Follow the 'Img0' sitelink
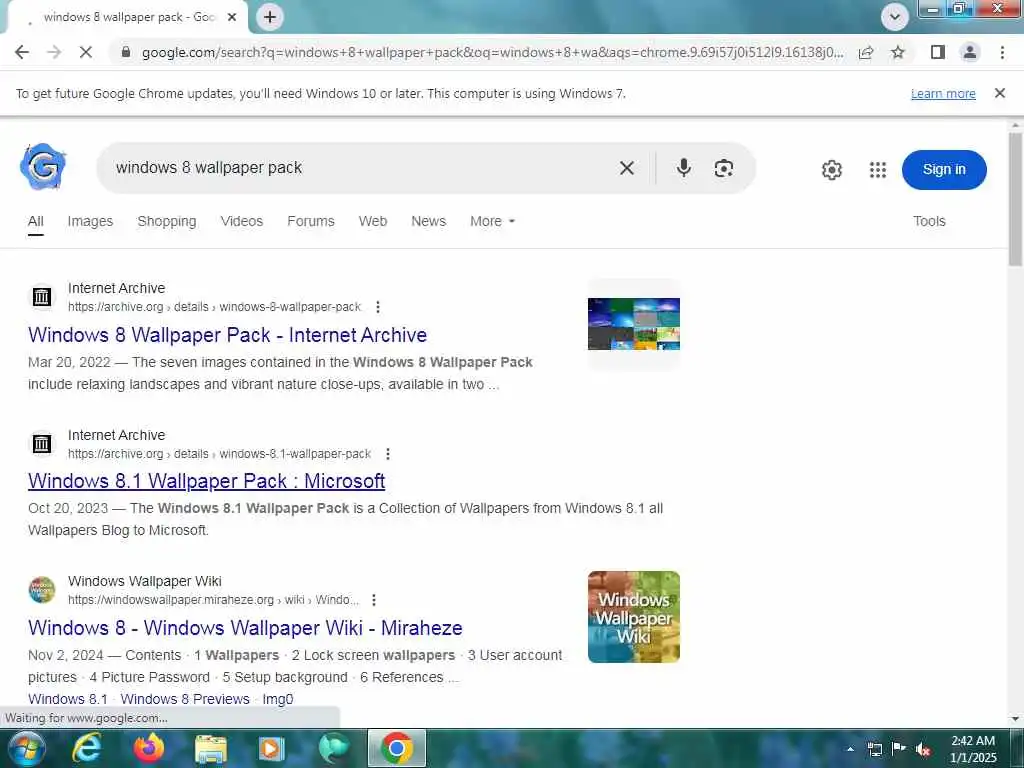This screenshot has height=768, width=1024. (278, 699)
